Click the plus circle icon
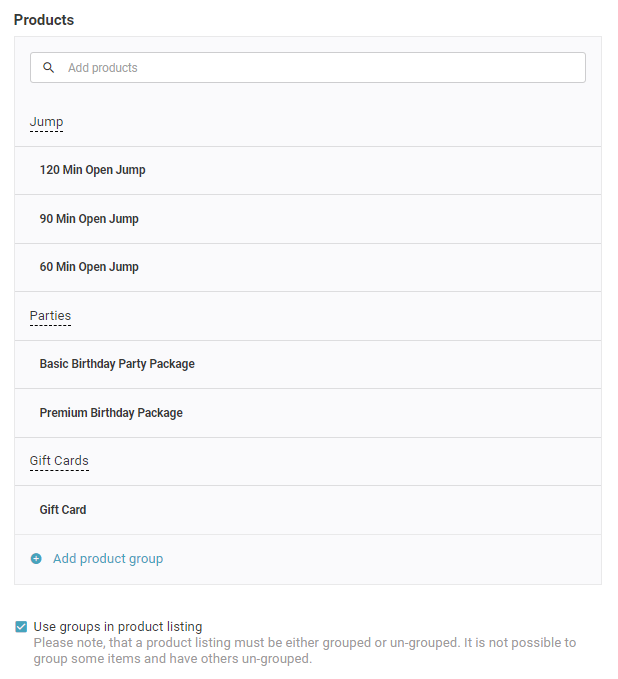The height and width of the screenshot is (679, 618). [36, 559]
